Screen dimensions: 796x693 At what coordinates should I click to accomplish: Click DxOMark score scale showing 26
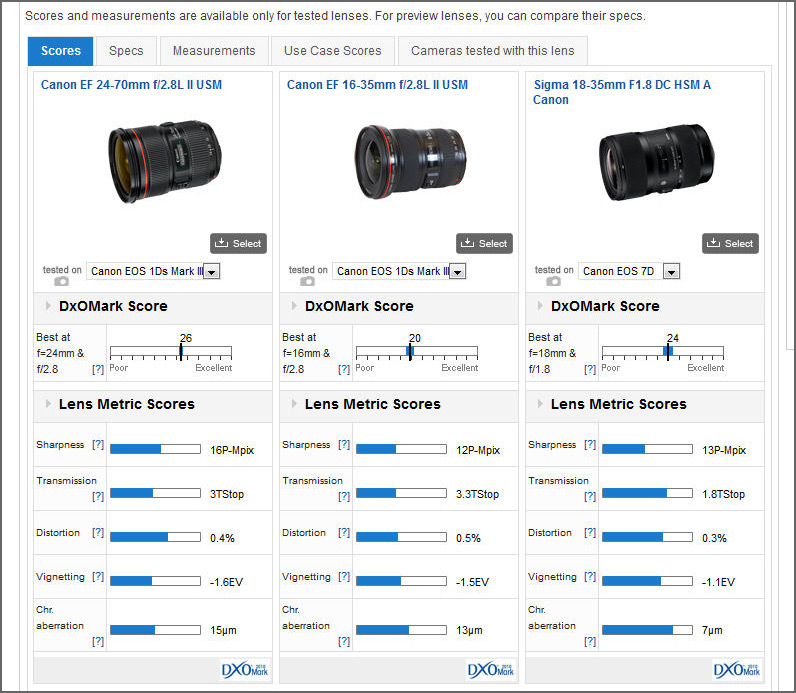pyautogui.click(x=171, y=352)
